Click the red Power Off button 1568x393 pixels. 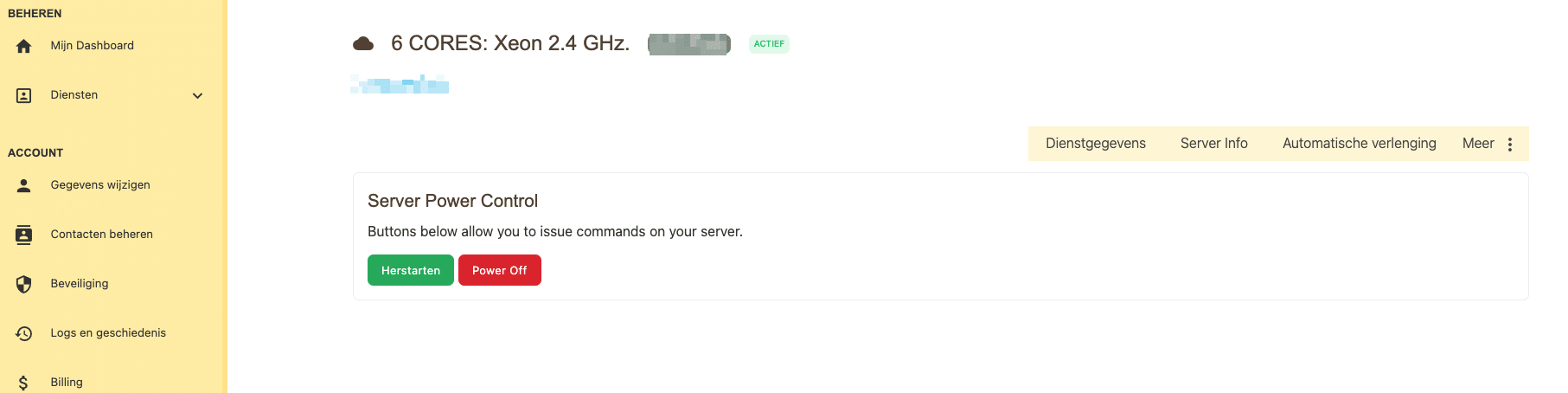point(500,270)
